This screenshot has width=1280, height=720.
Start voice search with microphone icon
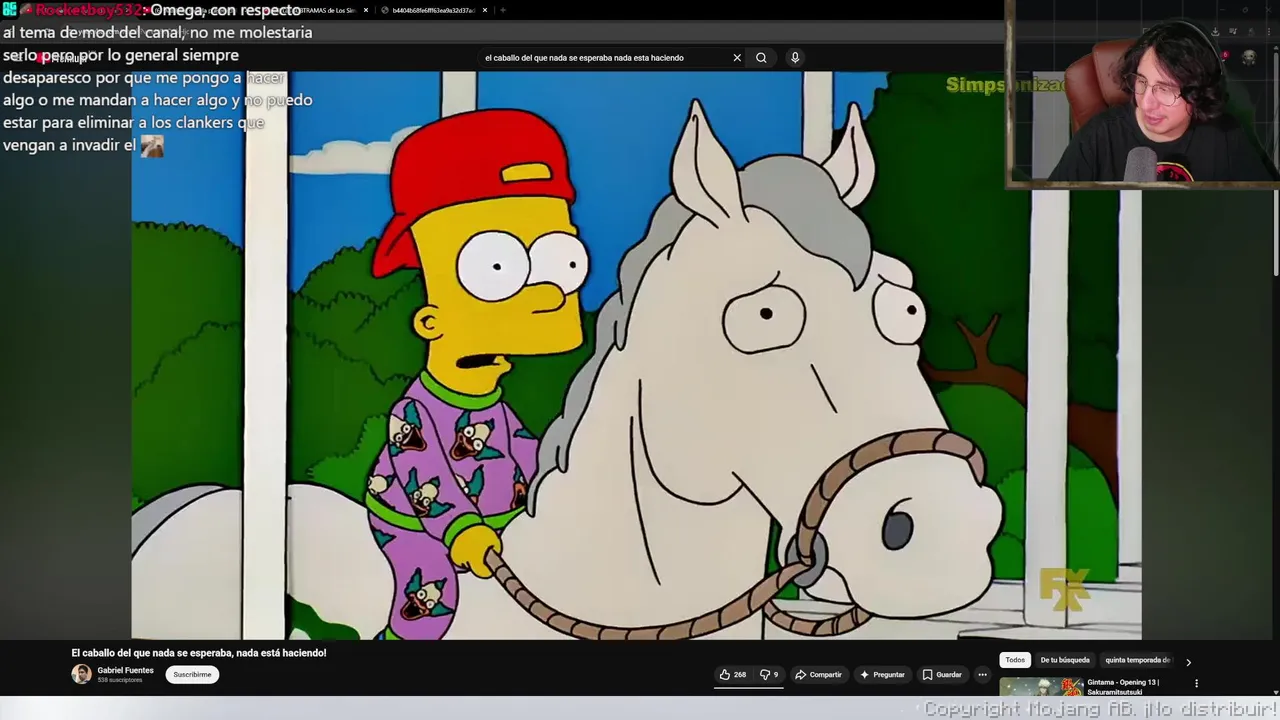(795, 58)
